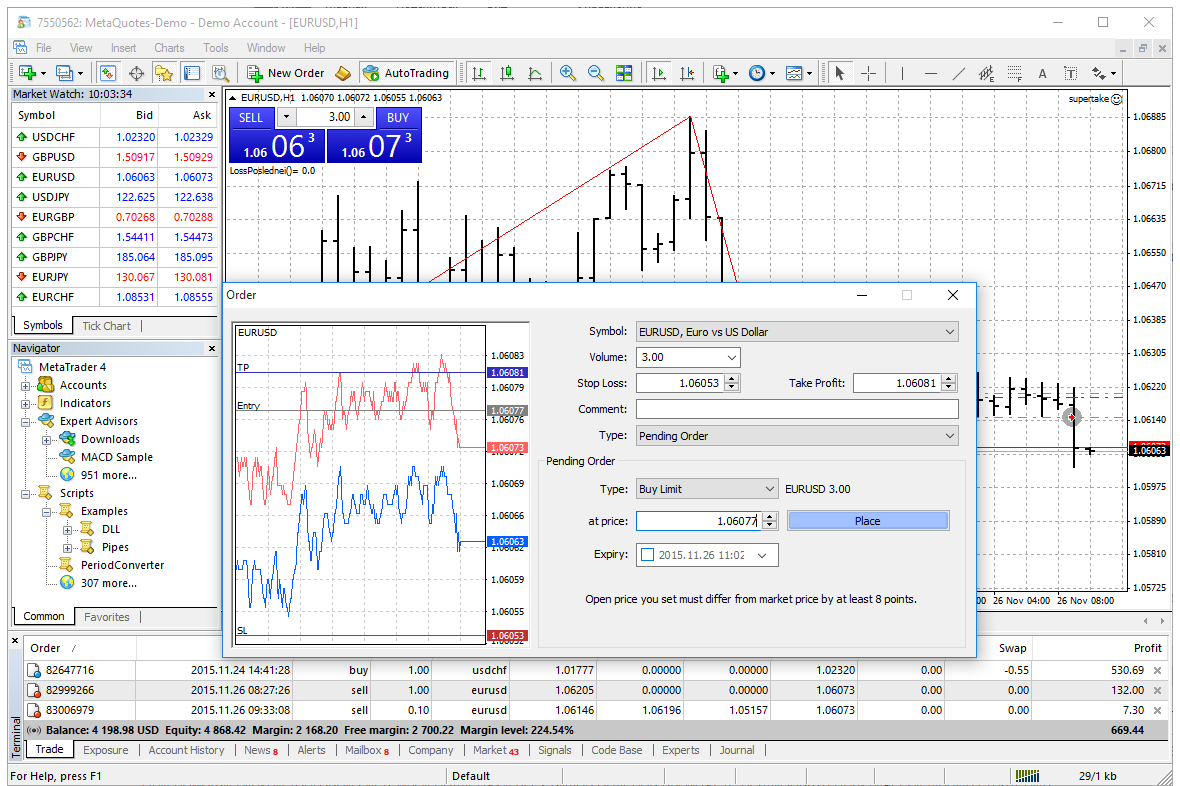Click the New Order toolbar button
This screenshot has width=1180, height=786.
[286, 73]
